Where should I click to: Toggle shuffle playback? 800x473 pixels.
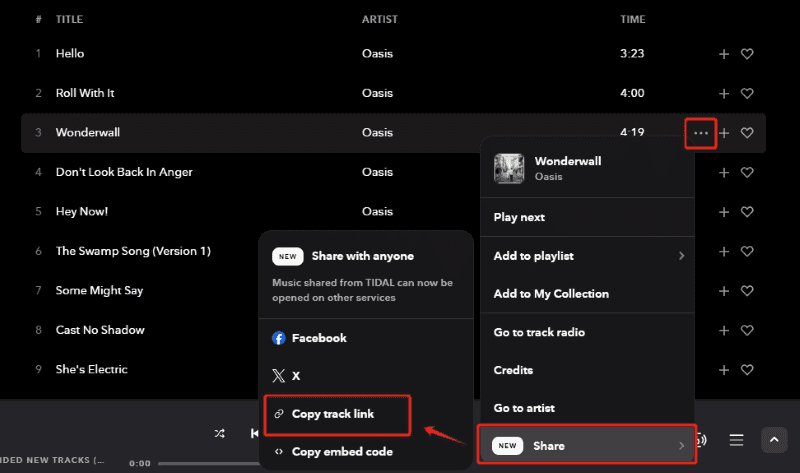219,433
